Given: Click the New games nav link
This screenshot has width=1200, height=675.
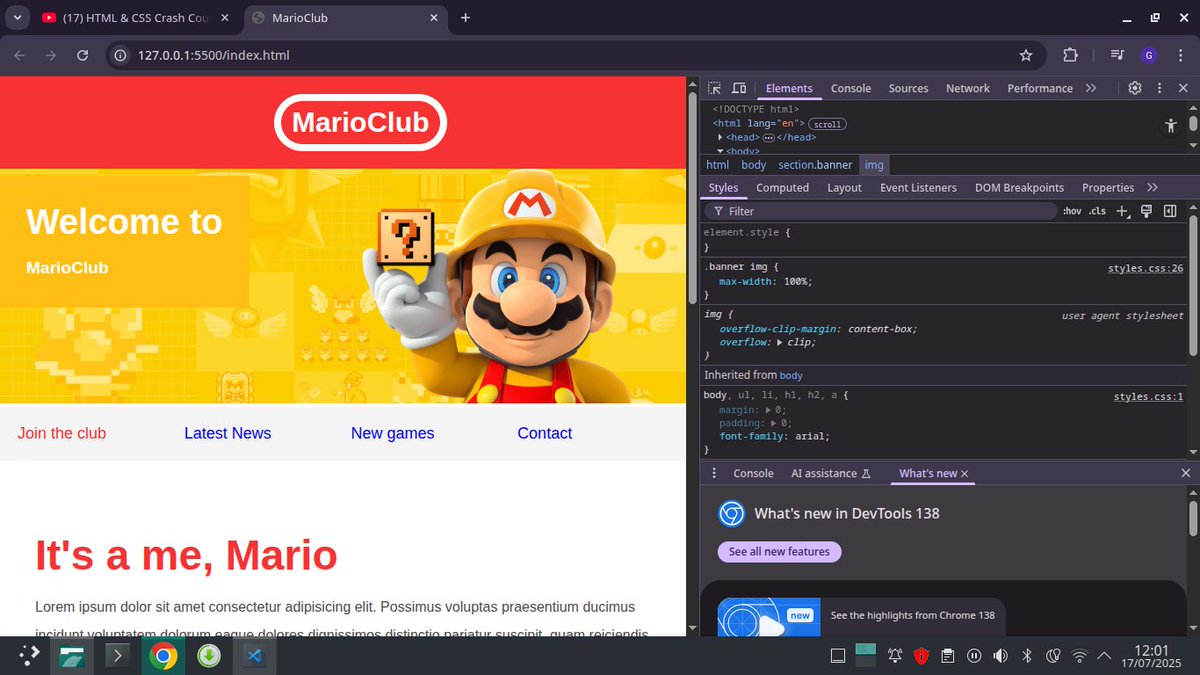Looking at the screenshot, I should point(392,433).
